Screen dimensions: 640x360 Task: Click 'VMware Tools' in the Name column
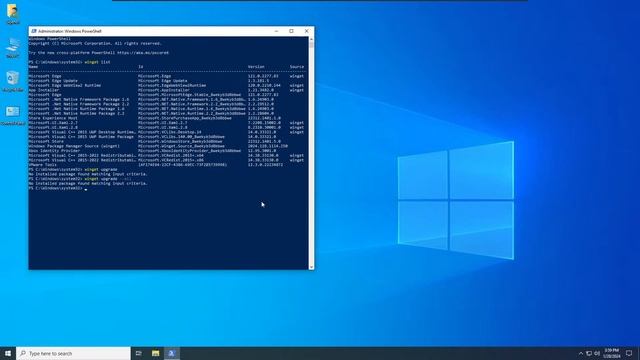coord(42,165)
